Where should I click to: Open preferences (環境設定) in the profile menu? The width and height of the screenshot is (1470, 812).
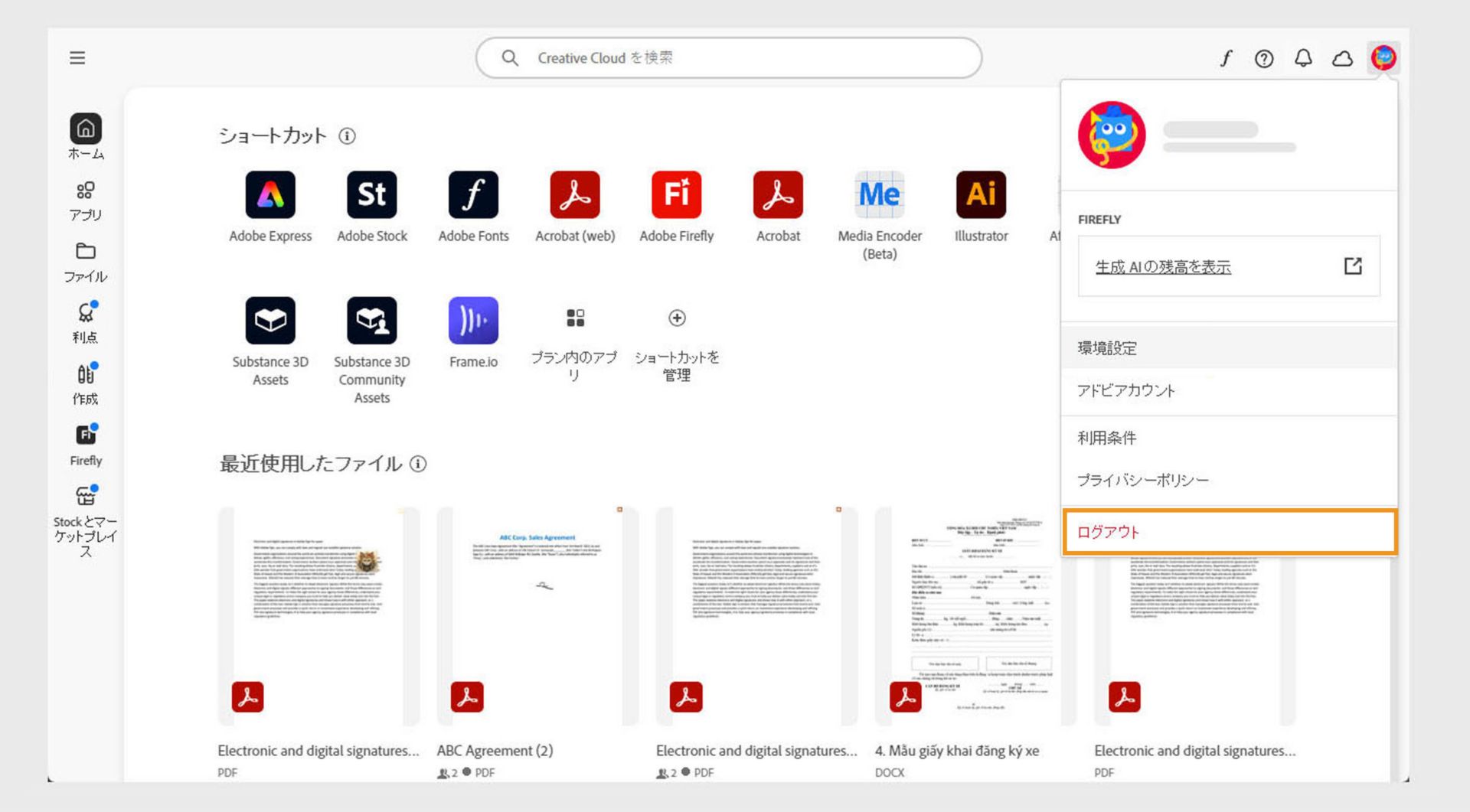[x=1229, y=348]
